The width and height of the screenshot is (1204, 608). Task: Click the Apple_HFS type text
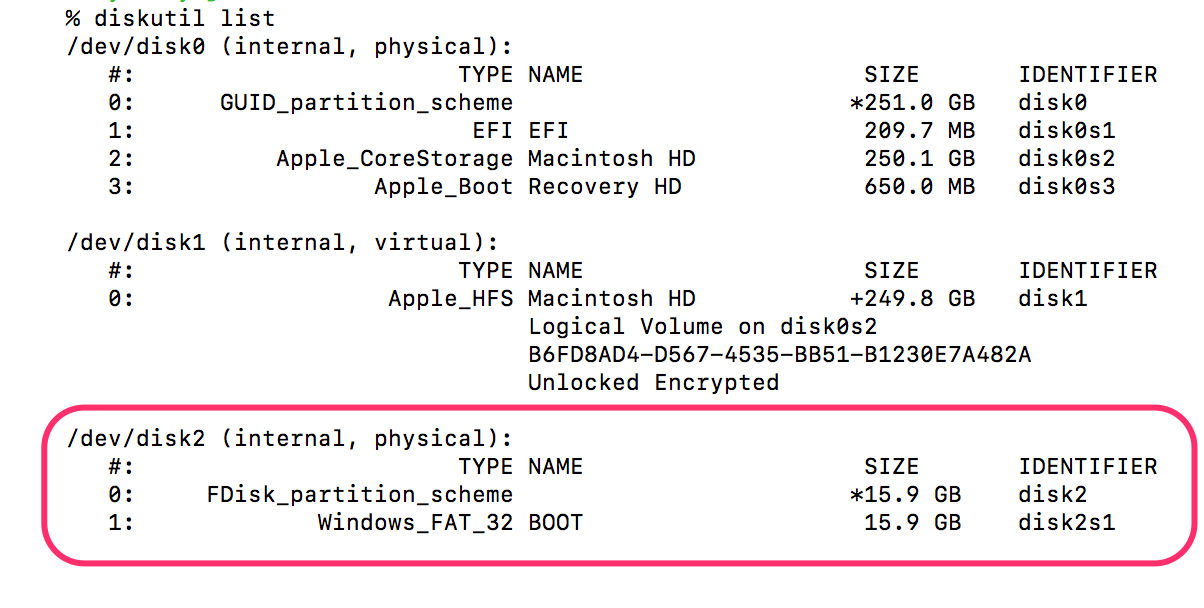[x=450, y=298]
